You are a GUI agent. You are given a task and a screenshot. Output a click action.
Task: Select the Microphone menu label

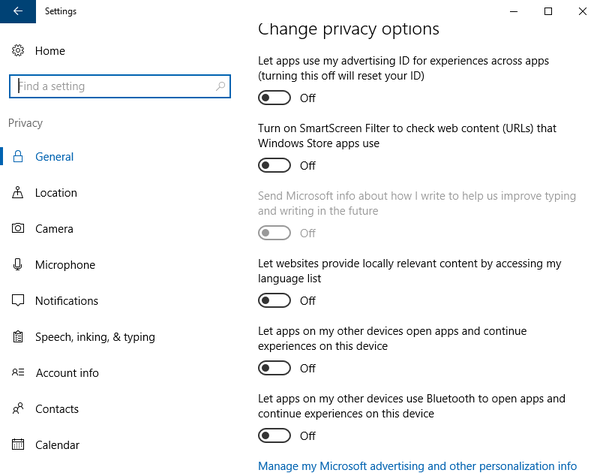pos(65,265)
